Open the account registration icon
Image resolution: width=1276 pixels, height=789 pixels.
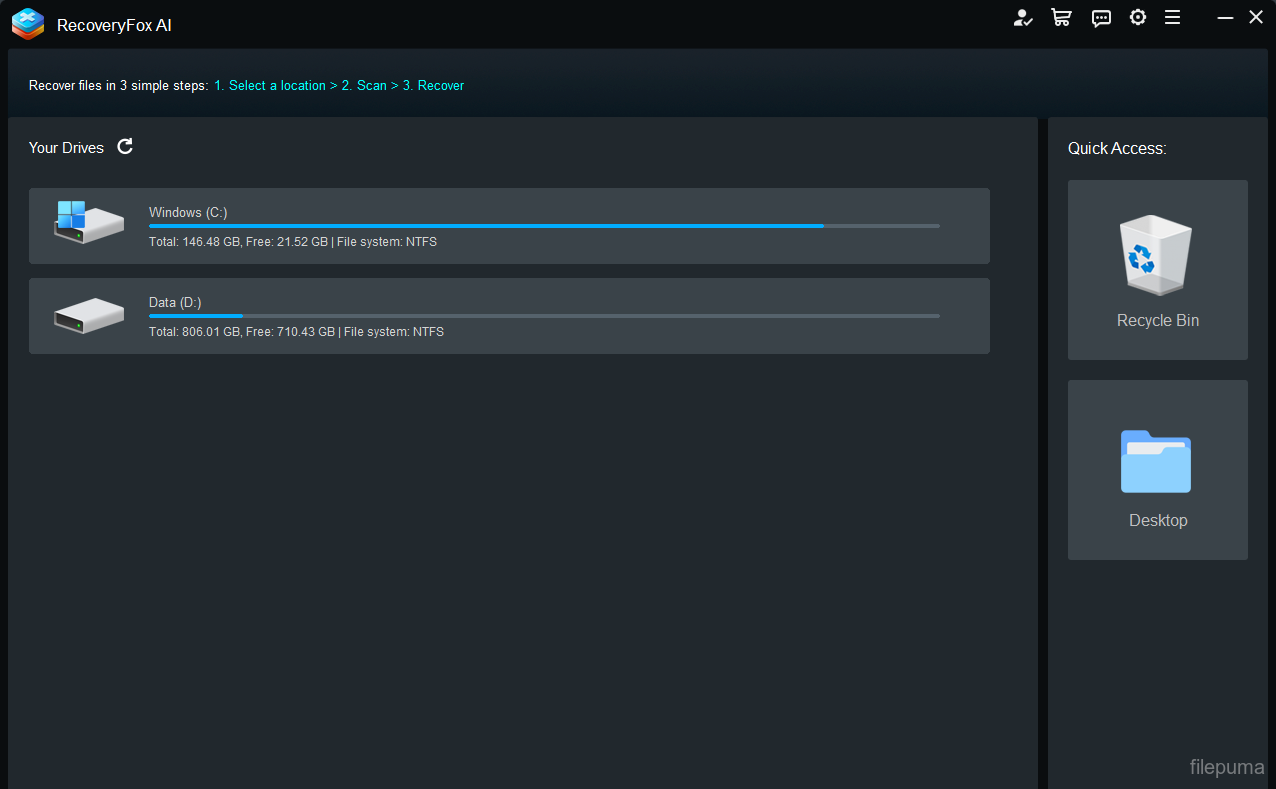(x=1022, y=18)
